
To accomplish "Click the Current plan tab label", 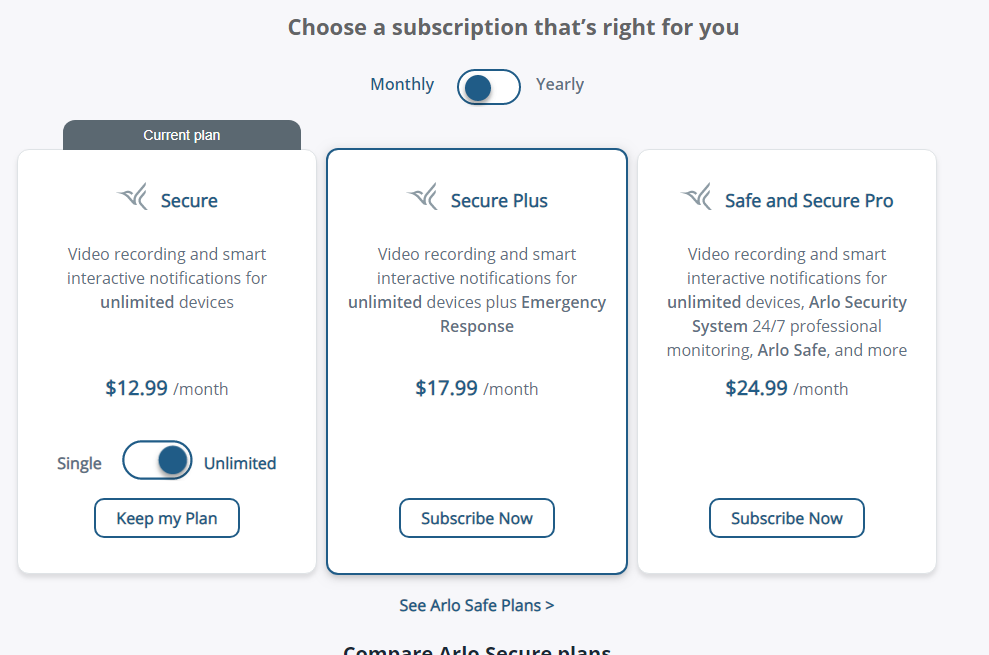I will [182, 135].
